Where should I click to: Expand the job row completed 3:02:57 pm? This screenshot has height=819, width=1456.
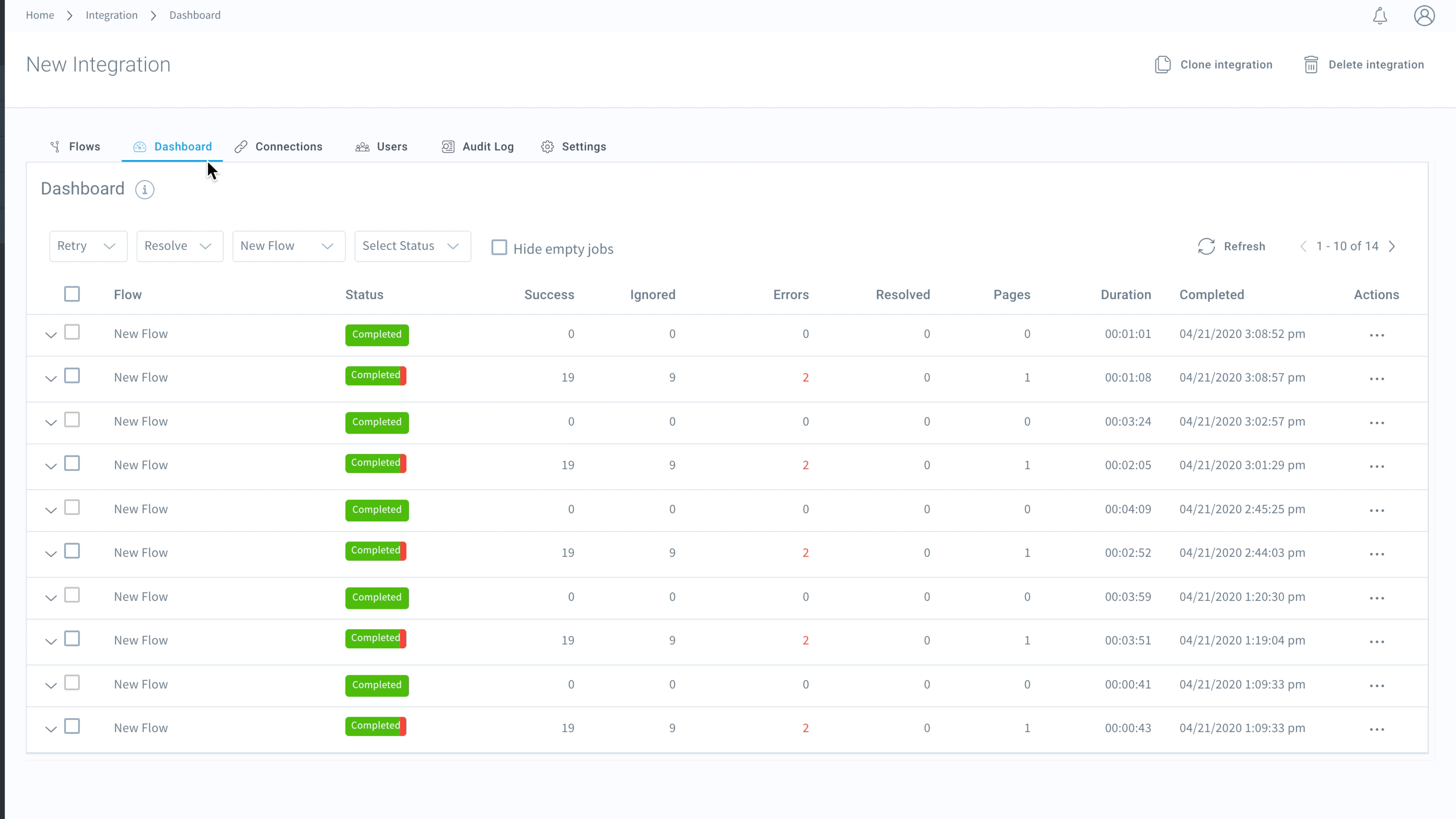pos(51,423)
